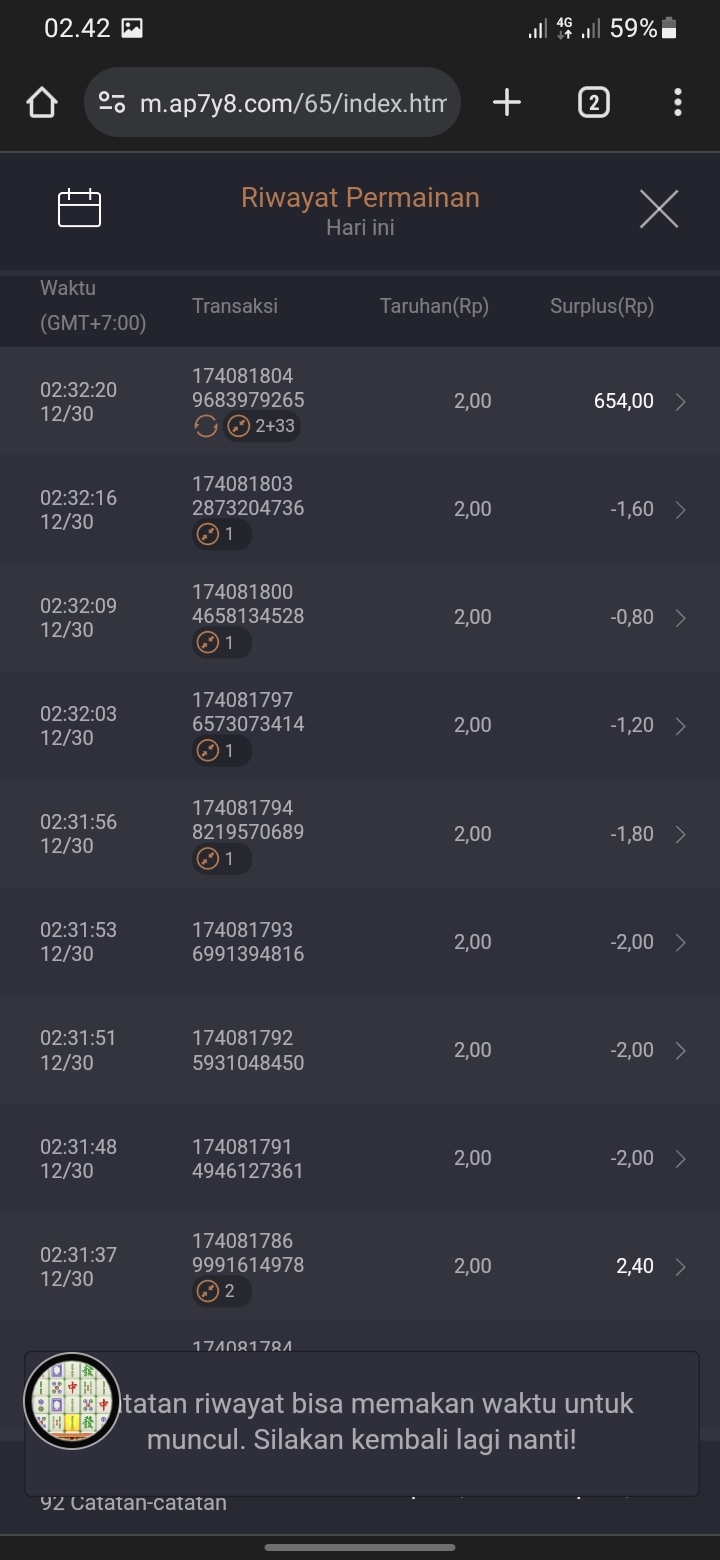The width and height of the screenshot is (720, 1560).
Task: Open the calendar date filter icon
Action: point(80,208)
